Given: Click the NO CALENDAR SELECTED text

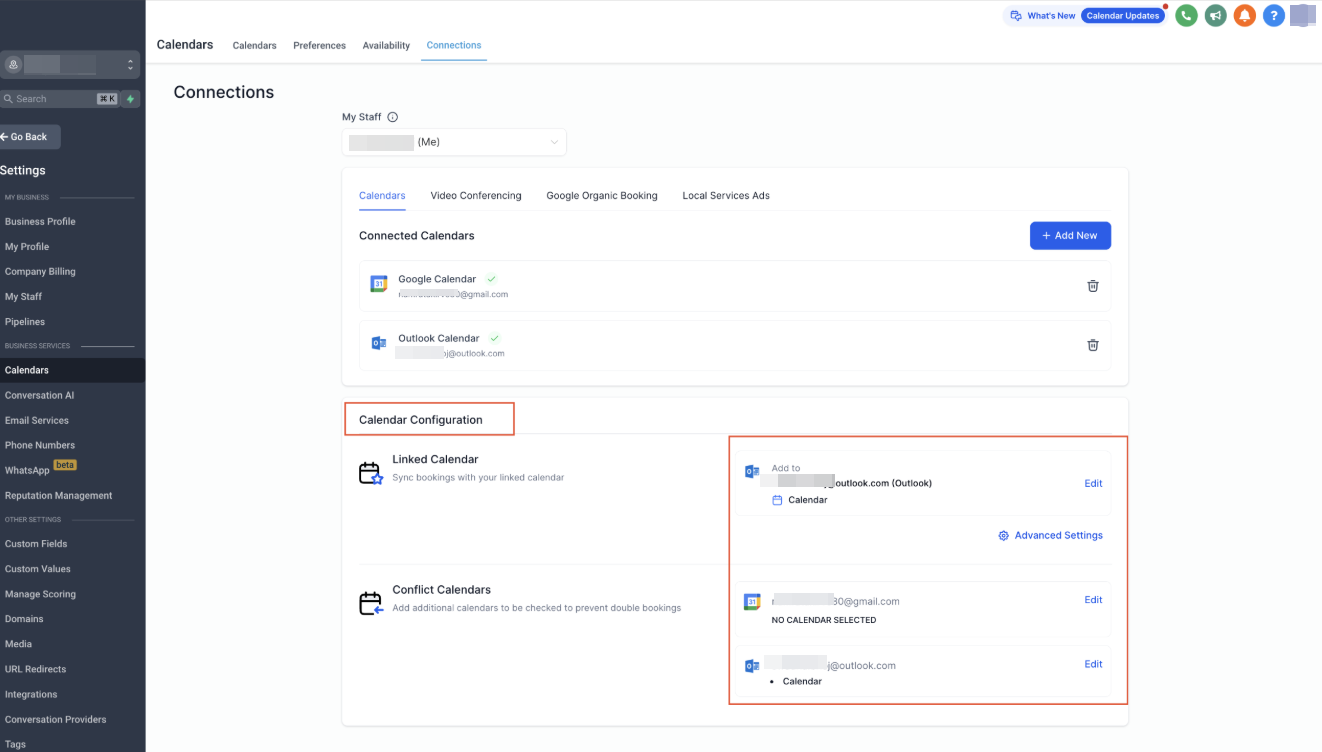Looking at the screenshot, I should pyautogui.click(x=824, y=620).
